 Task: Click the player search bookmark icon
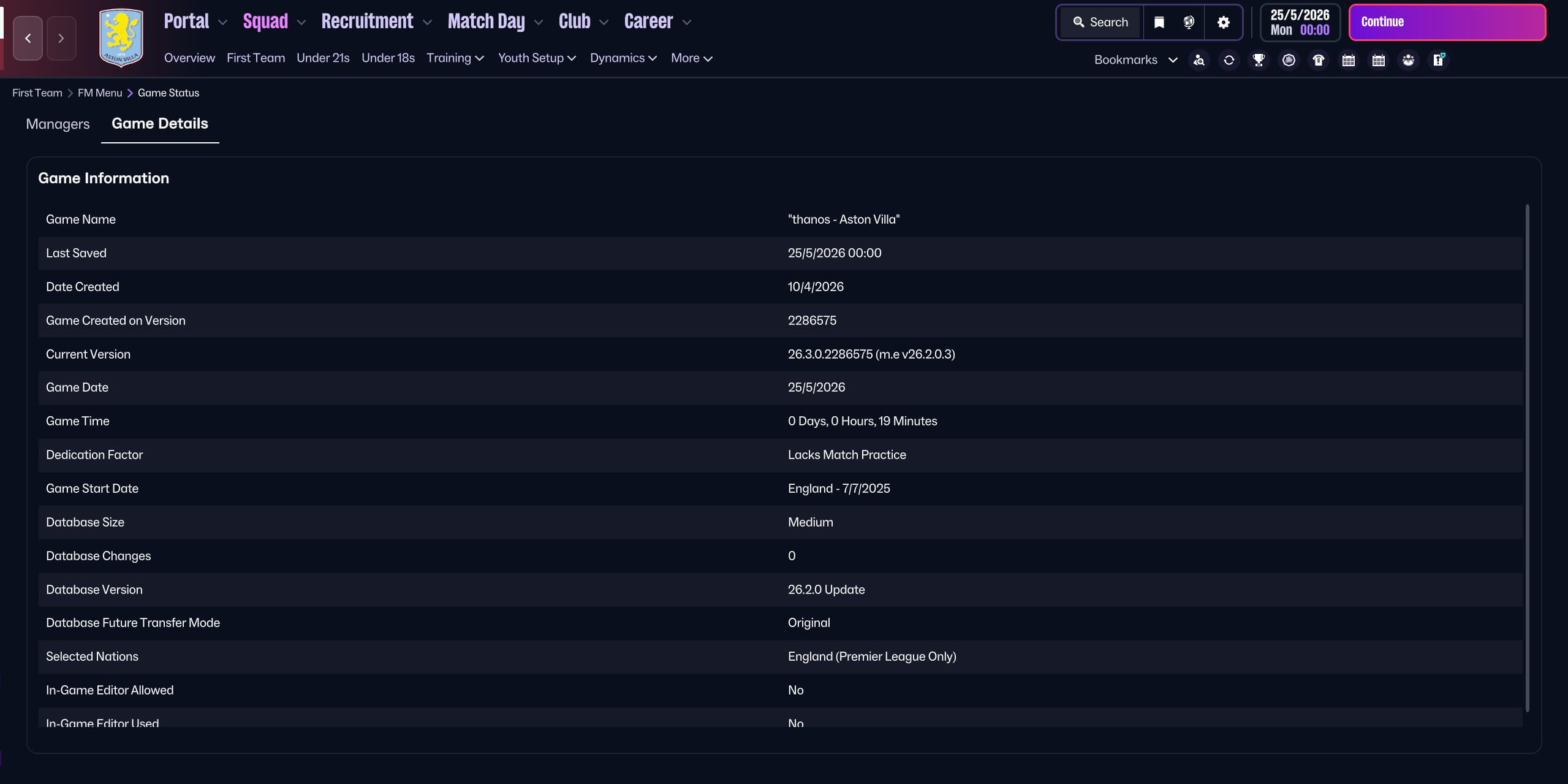[x=1199, y=60]
